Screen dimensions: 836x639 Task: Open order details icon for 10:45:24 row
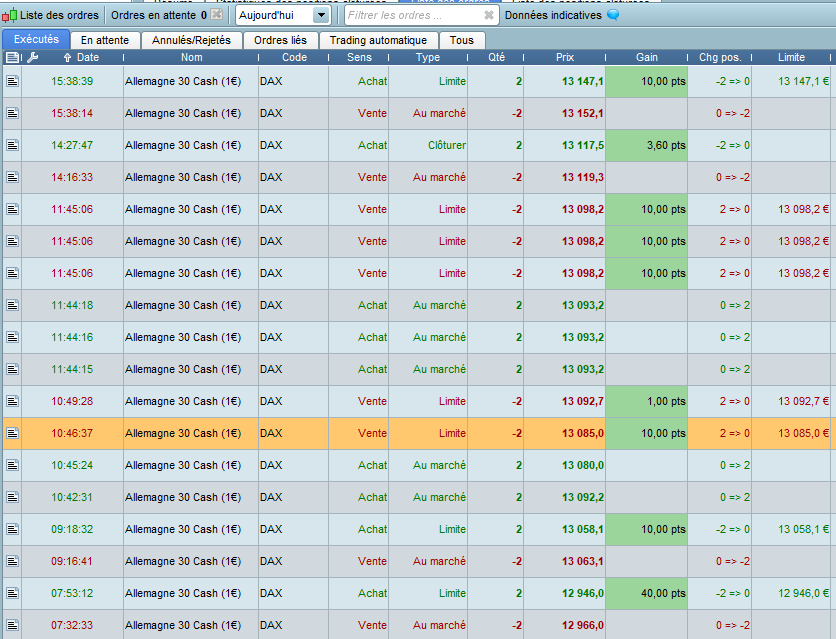12,465
